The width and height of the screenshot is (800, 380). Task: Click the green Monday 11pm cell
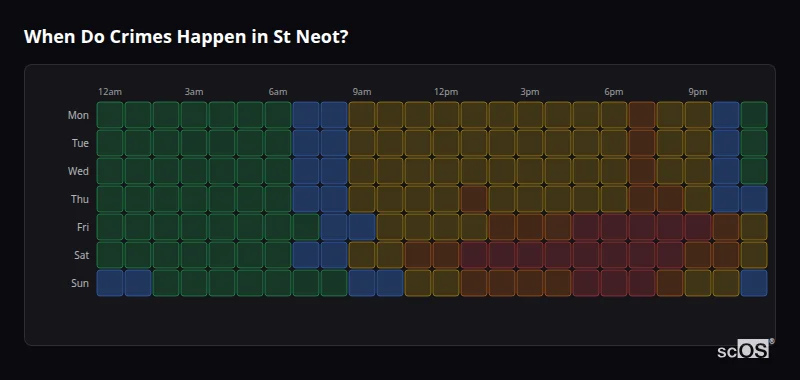[x=754, y=115]
